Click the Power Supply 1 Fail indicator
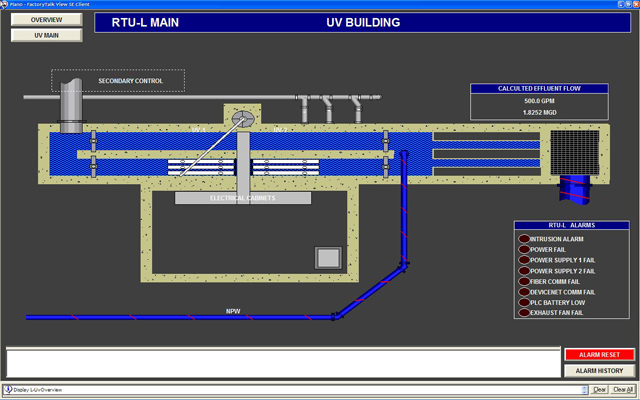640x400 pixels. click(524, 260)
